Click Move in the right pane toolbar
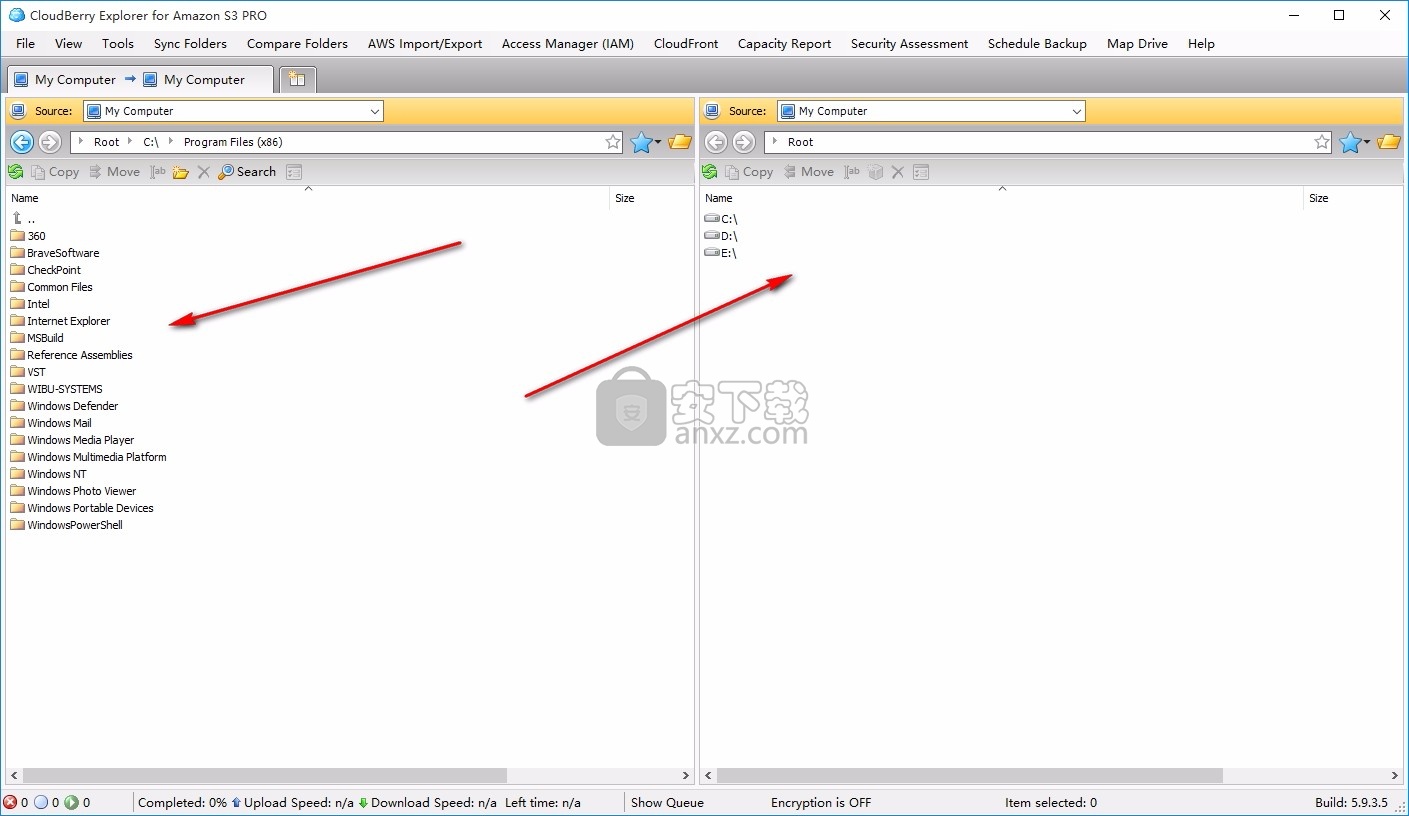The width and height of the screenshot is (1409, 816). (808, 172)
